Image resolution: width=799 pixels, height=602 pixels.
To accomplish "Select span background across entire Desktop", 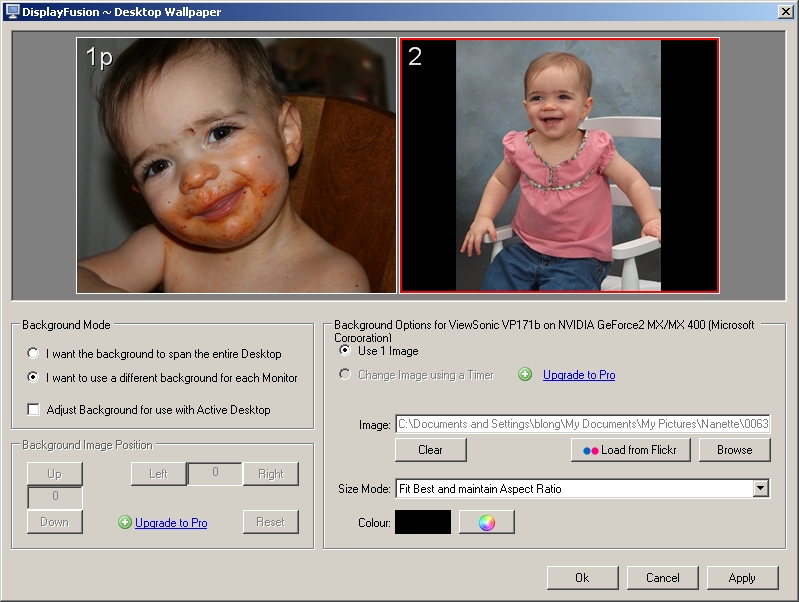I will coord(34,354).
